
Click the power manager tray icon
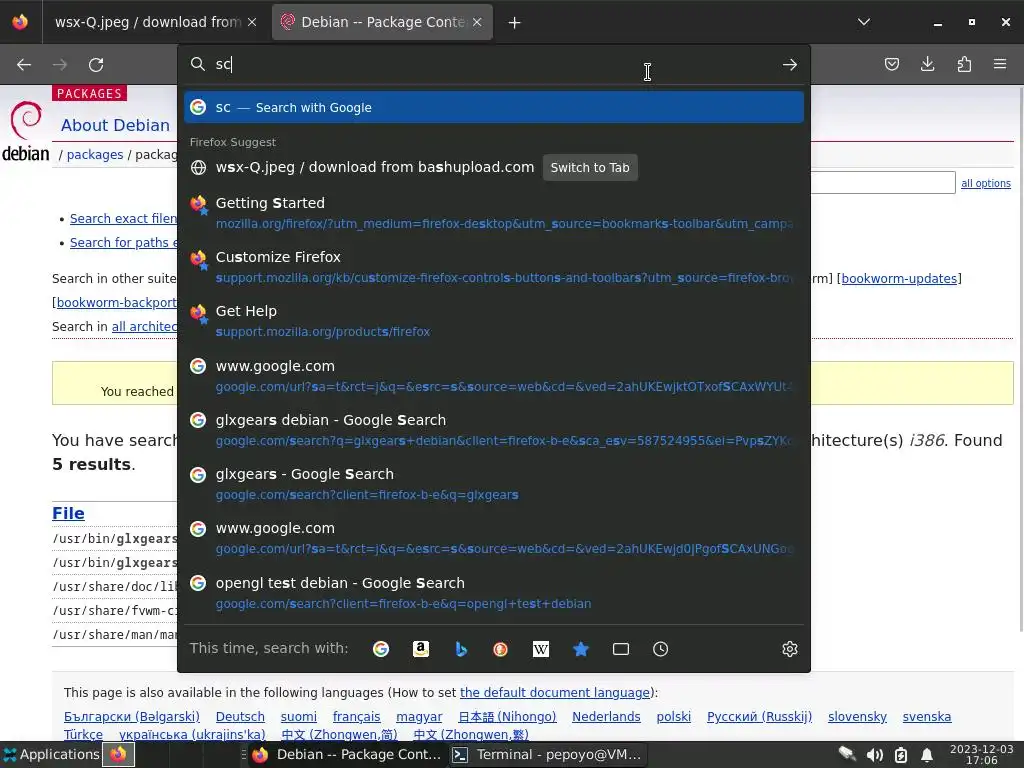pyautogui.click(x=901, y=755)
